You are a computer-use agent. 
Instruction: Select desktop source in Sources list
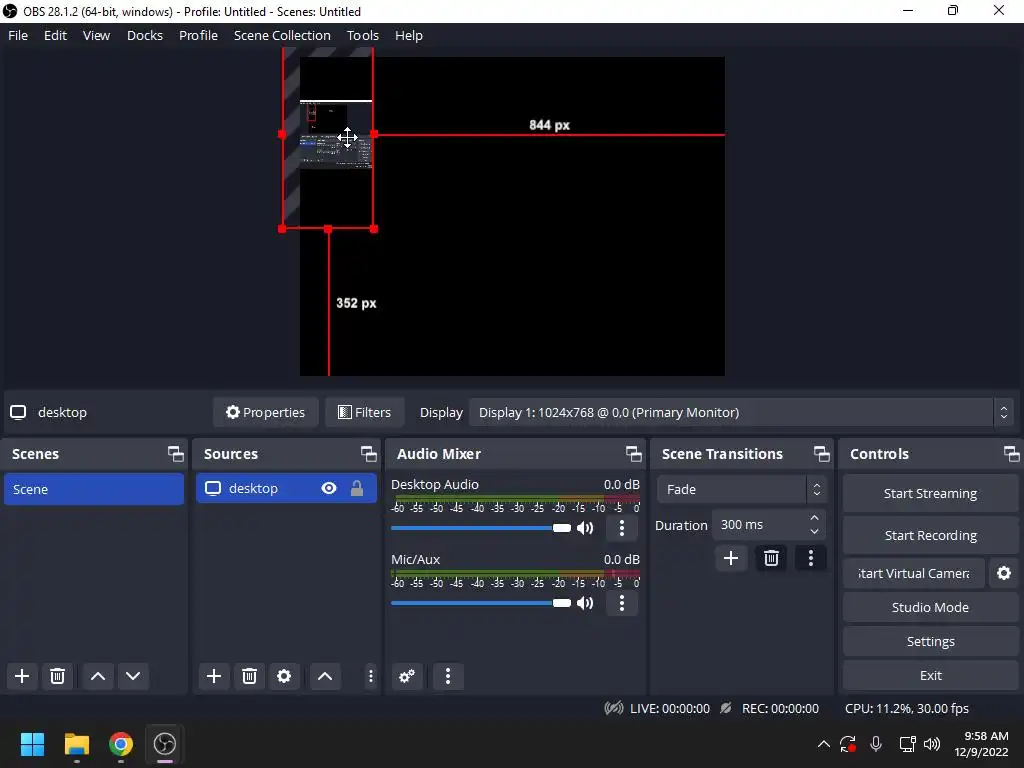click(286, 488)
